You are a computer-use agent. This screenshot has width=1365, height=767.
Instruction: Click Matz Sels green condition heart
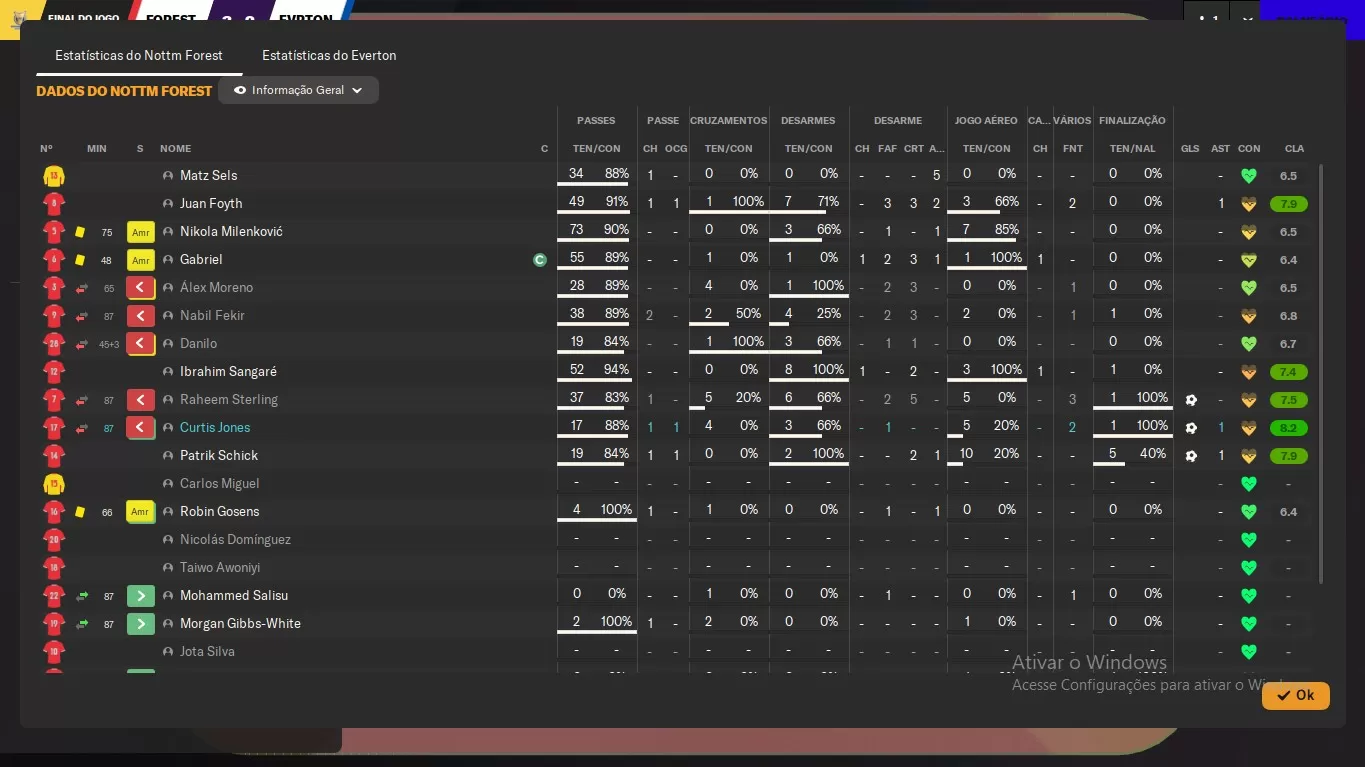click(x=1248, y=176)
